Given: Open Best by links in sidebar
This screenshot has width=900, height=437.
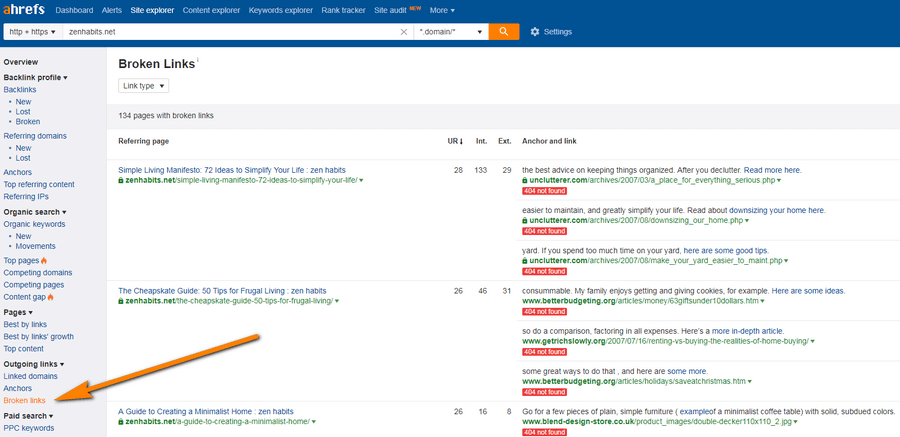Looking at the screenshot, I should [25, 324].
